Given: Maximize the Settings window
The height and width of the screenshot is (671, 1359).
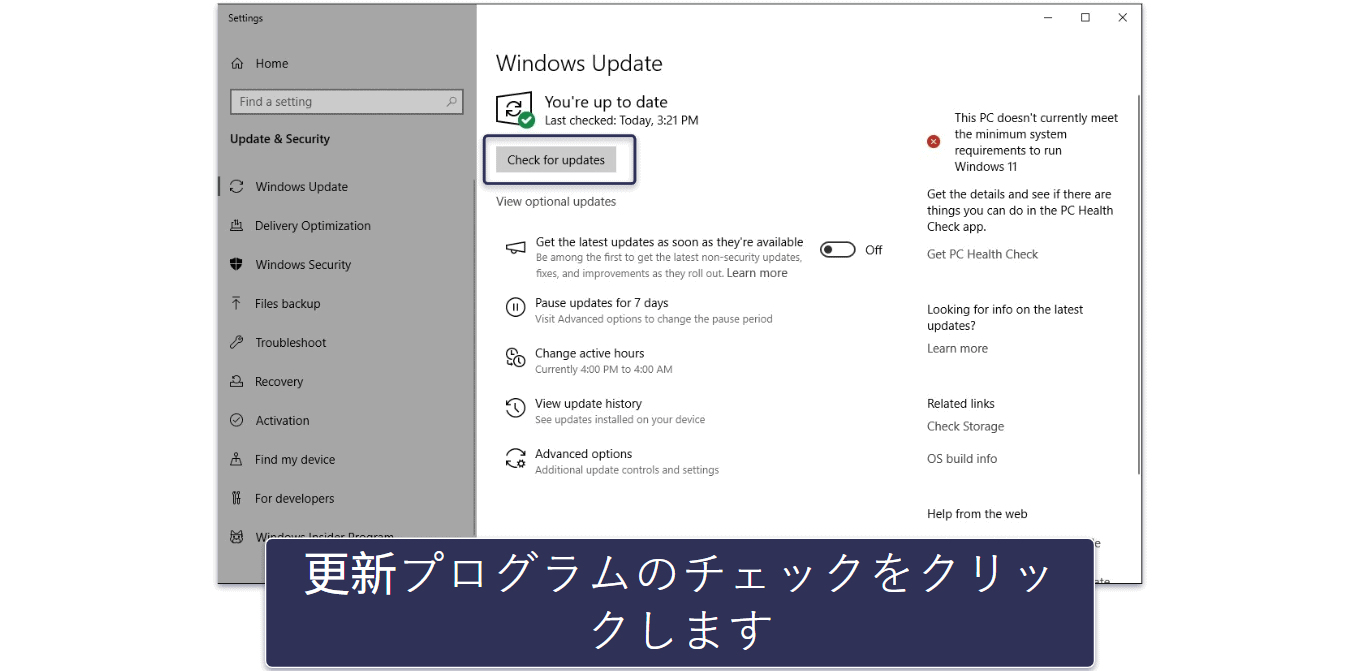Looking at the screenshot, I should [x=1085, y=18].
